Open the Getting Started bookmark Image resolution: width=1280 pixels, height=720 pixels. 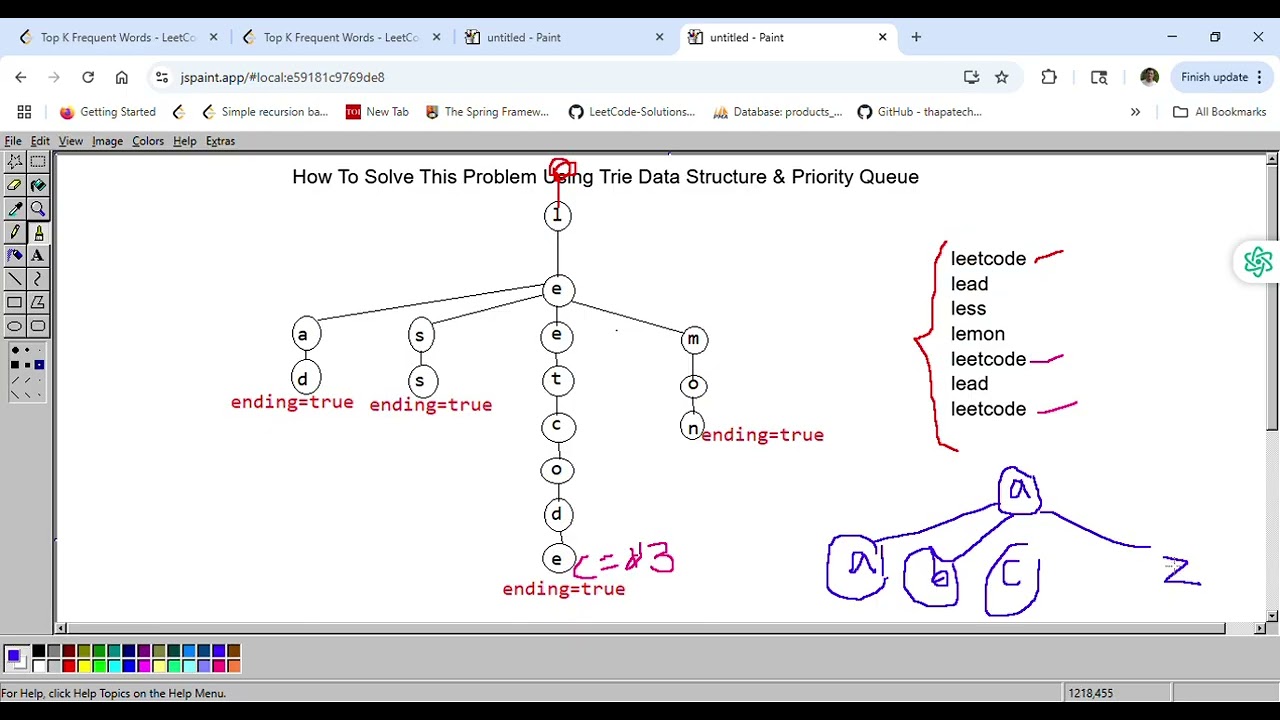click(107, 112)
